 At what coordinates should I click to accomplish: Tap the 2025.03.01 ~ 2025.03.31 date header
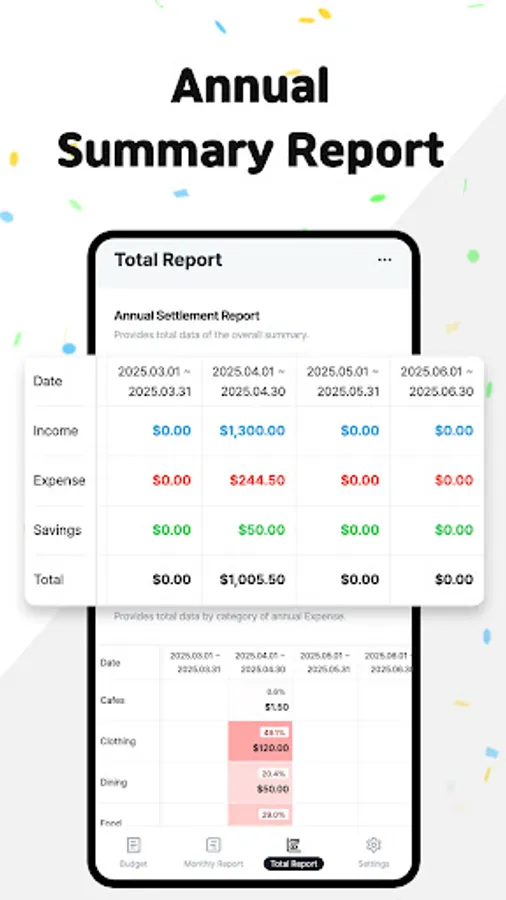tap(154, 382)
